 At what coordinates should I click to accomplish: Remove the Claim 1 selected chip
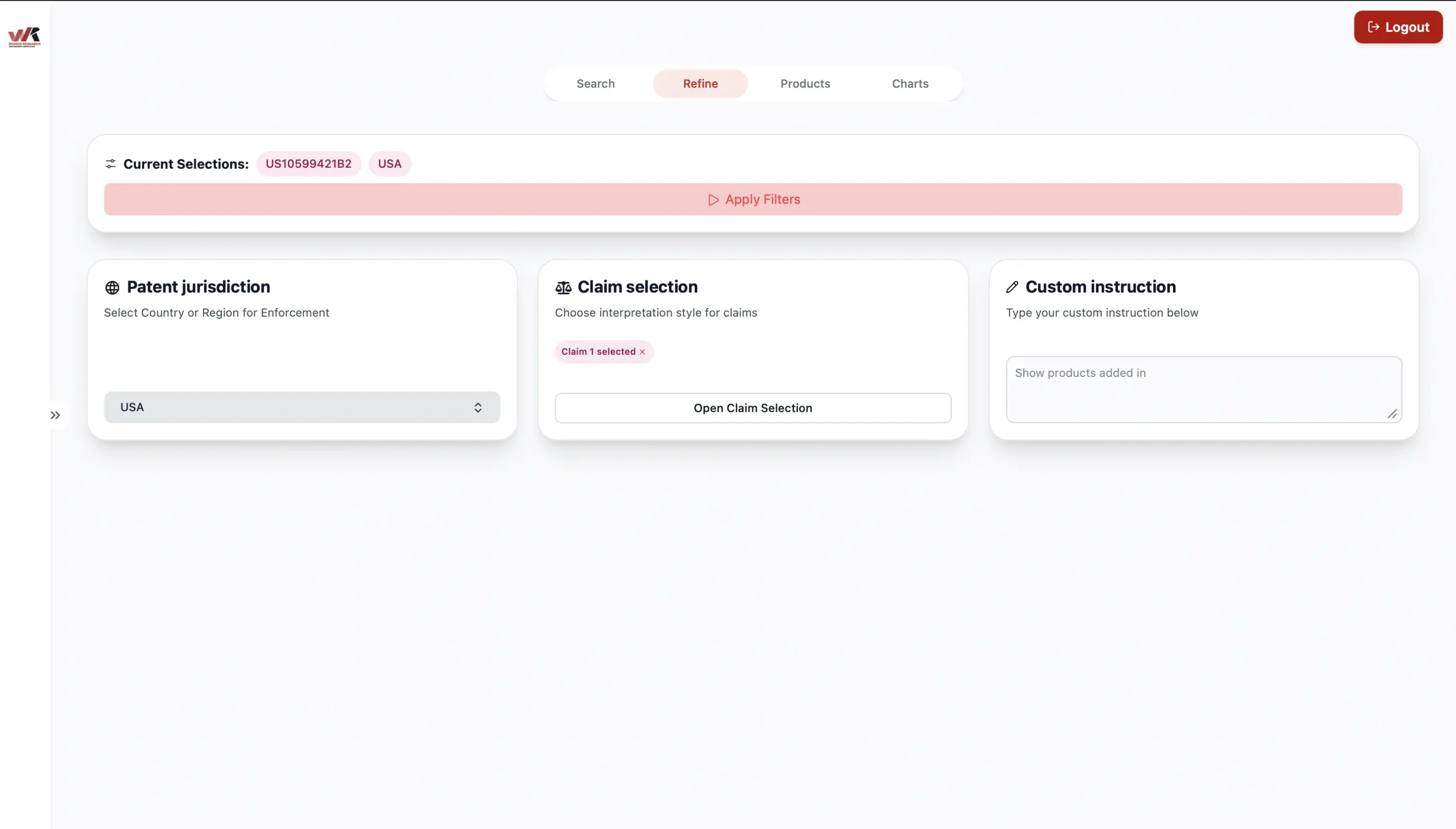[642, 352]
